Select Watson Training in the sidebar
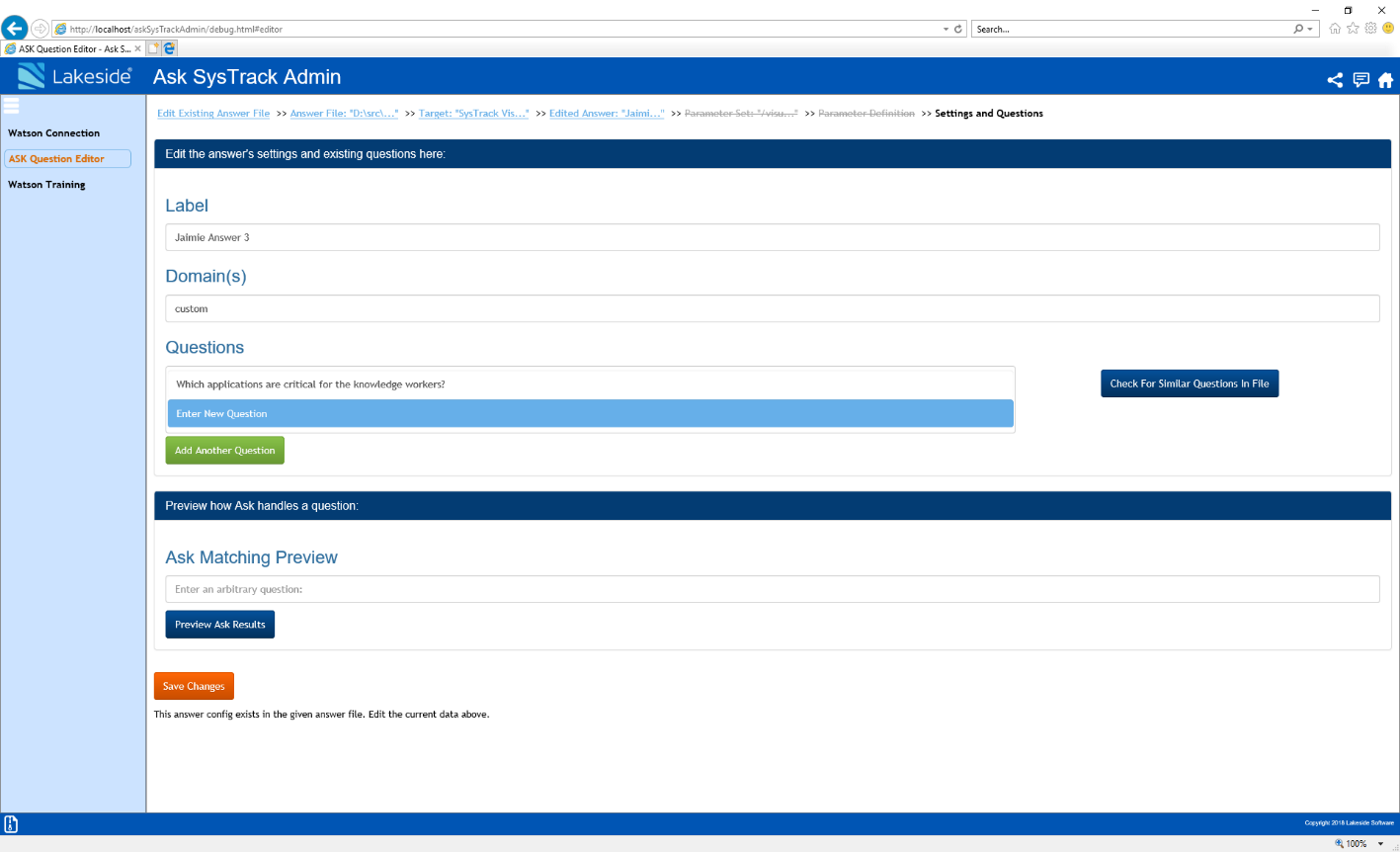Image resolution: width=1400 pixels, height=852 pixels. point(46,185)
